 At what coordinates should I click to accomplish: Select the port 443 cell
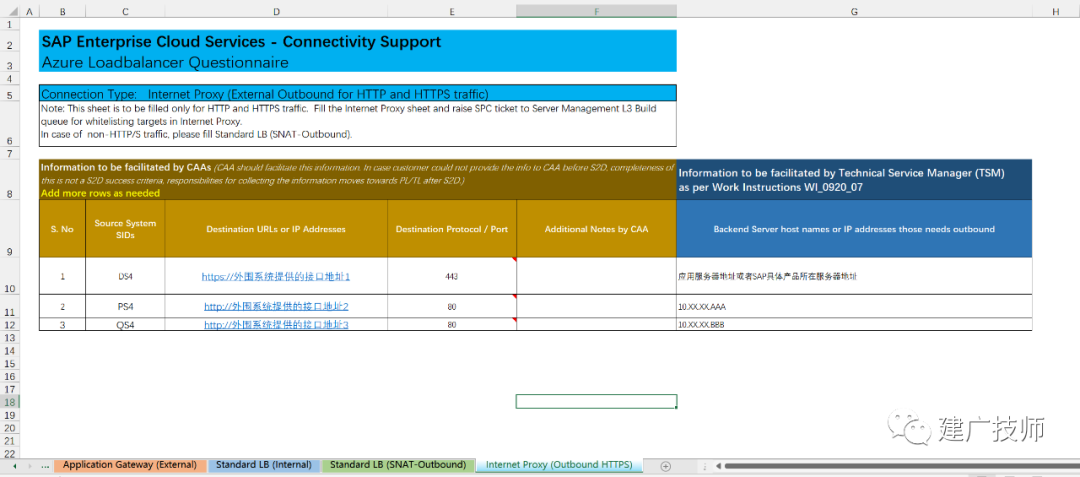click(x=452, y=276)
